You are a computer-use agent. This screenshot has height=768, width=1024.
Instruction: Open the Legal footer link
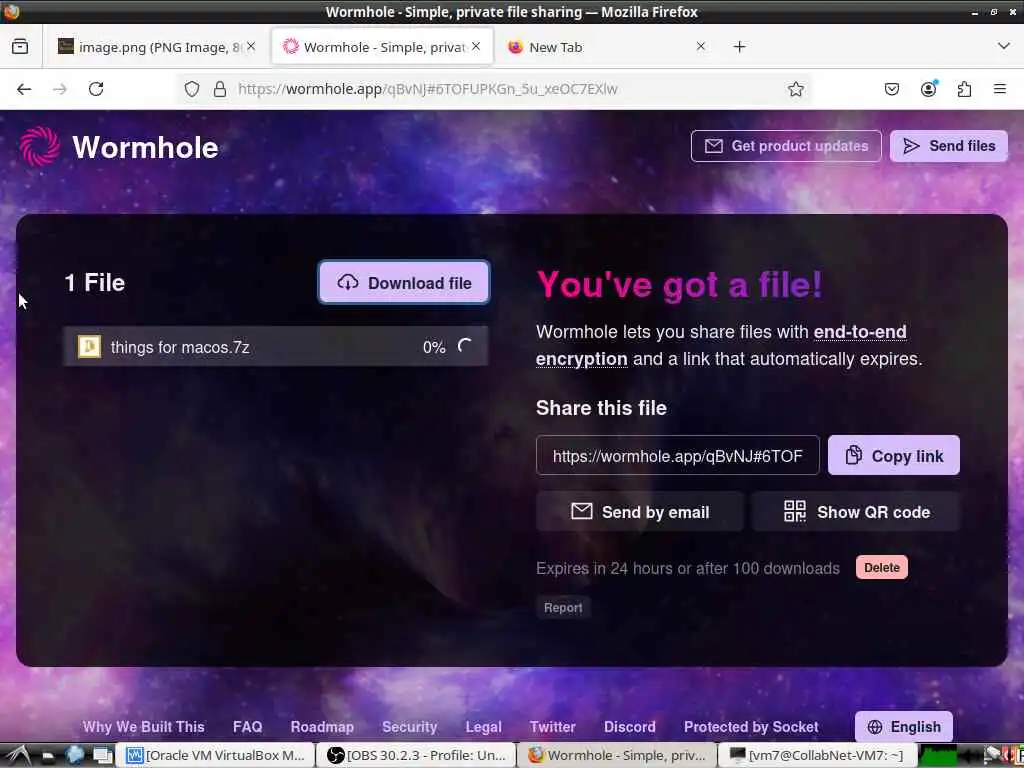[x=483, y=727]
